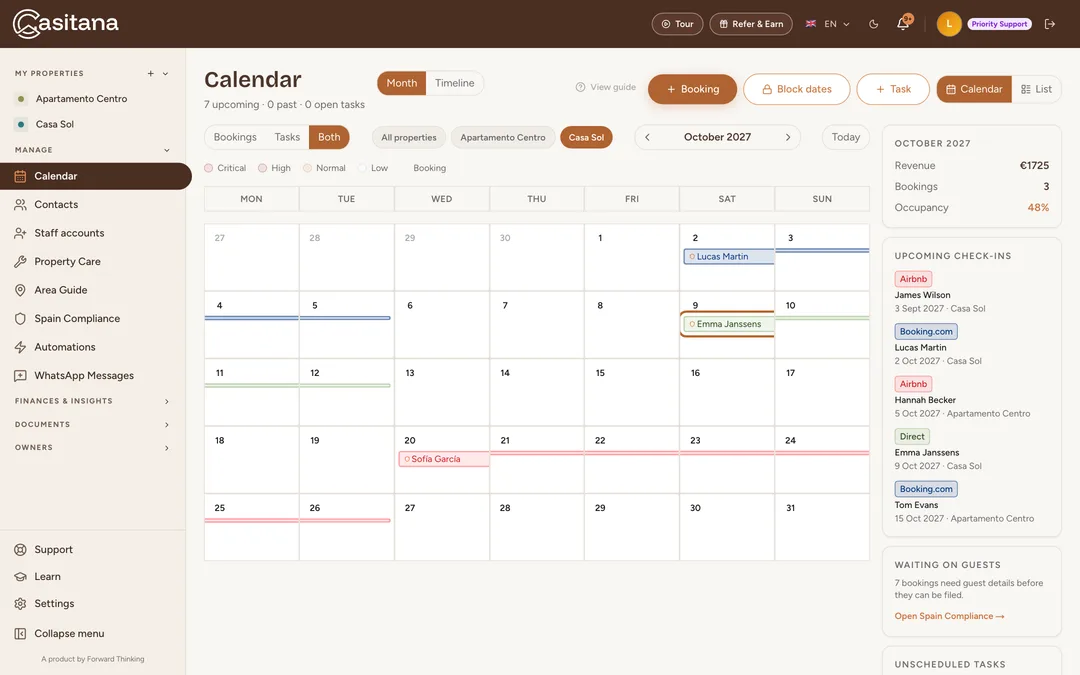Open Spain Compliance link
The width and height of the screenshot is (1080, 675).
(x=949, y=616)
